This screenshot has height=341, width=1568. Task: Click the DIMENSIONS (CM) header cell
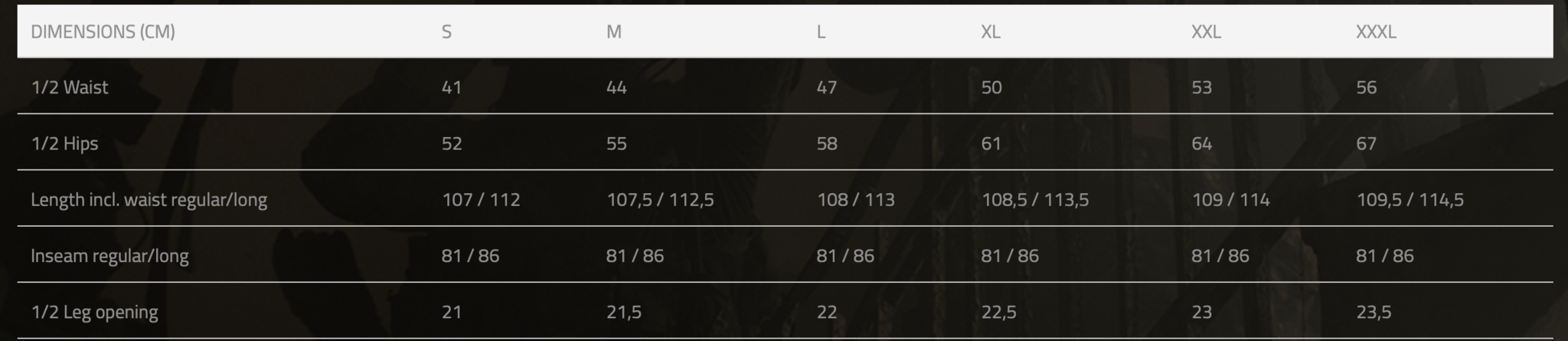[103, 31]
